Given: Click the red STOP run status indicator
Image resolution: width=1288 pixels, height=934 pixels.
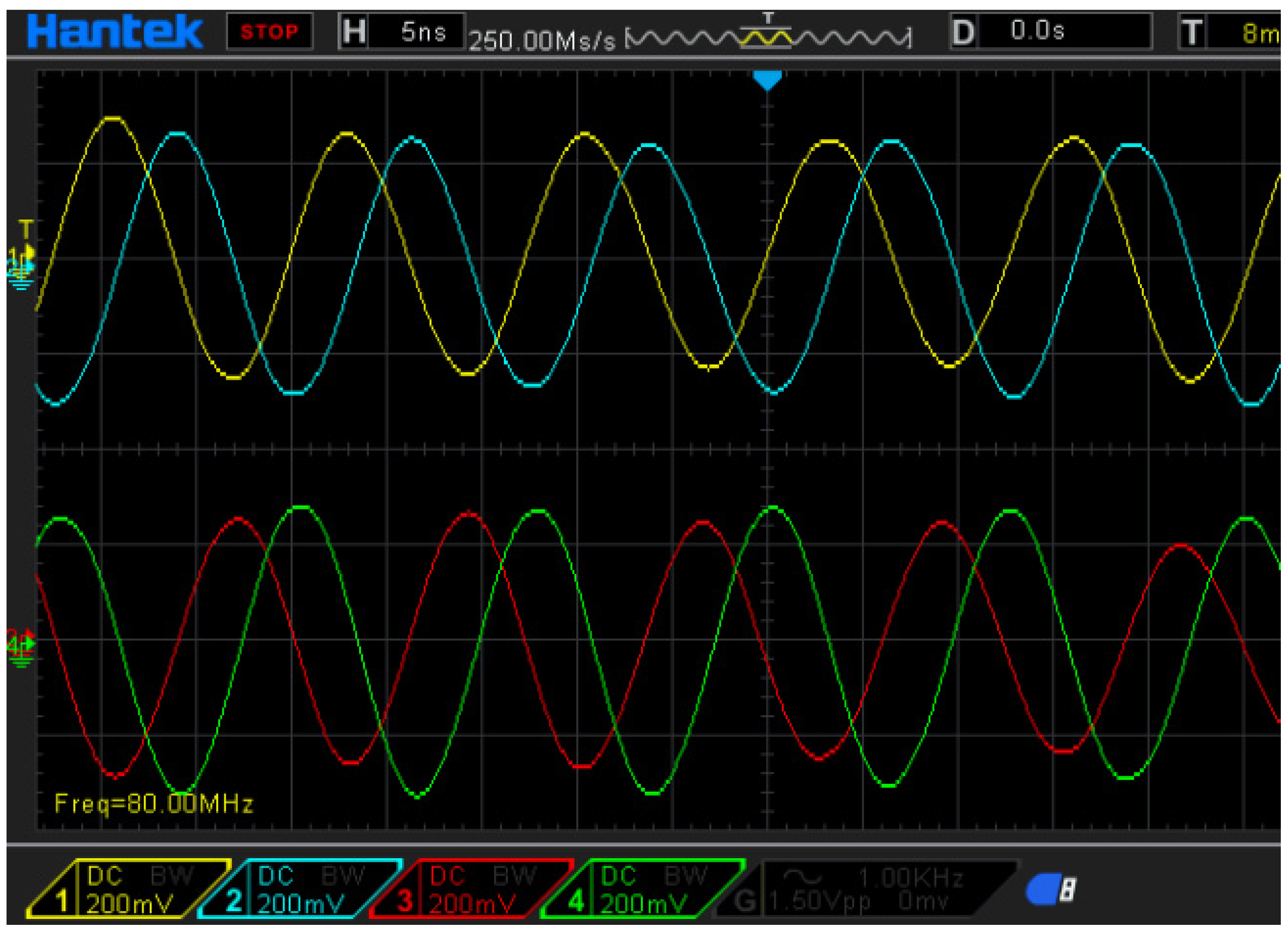Looking at the screenshot, I should (x=269, y=32).
